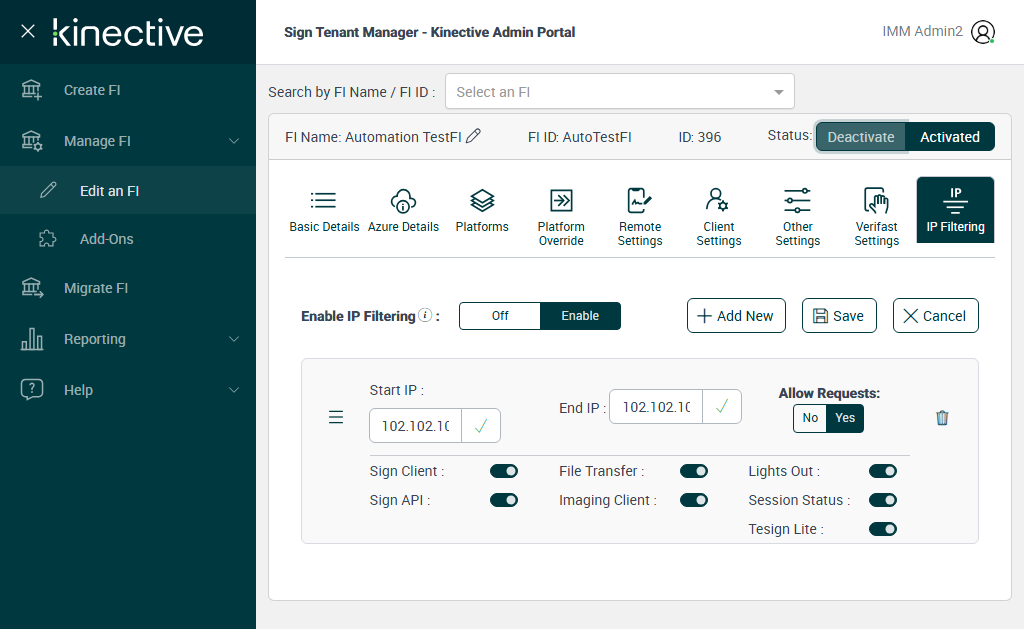The height and width of the screenshot is (629, 1024).
Task: Click the Add New button
Action: coord(736,315)
